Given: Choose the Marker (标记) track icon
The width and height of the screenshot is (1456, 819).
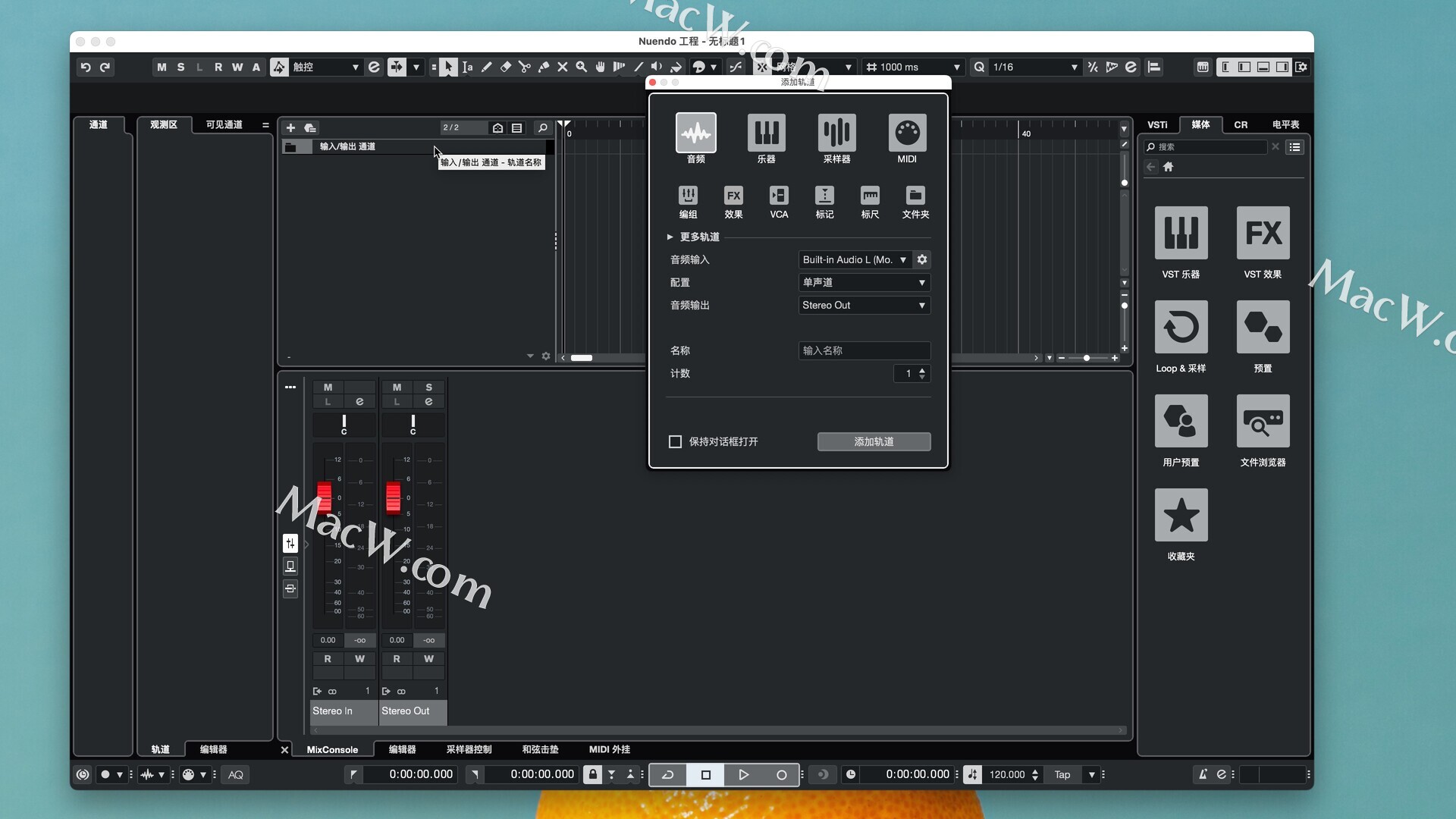Looking at the screenshot, I should coord(824,196).
